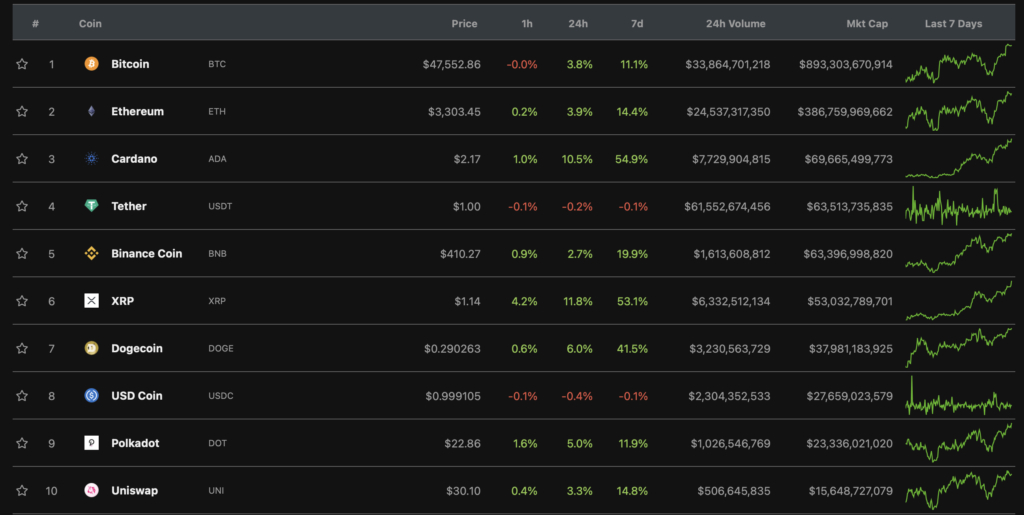Open the Ethereum coin name link
1024x515 pixels.
point(137,111)
